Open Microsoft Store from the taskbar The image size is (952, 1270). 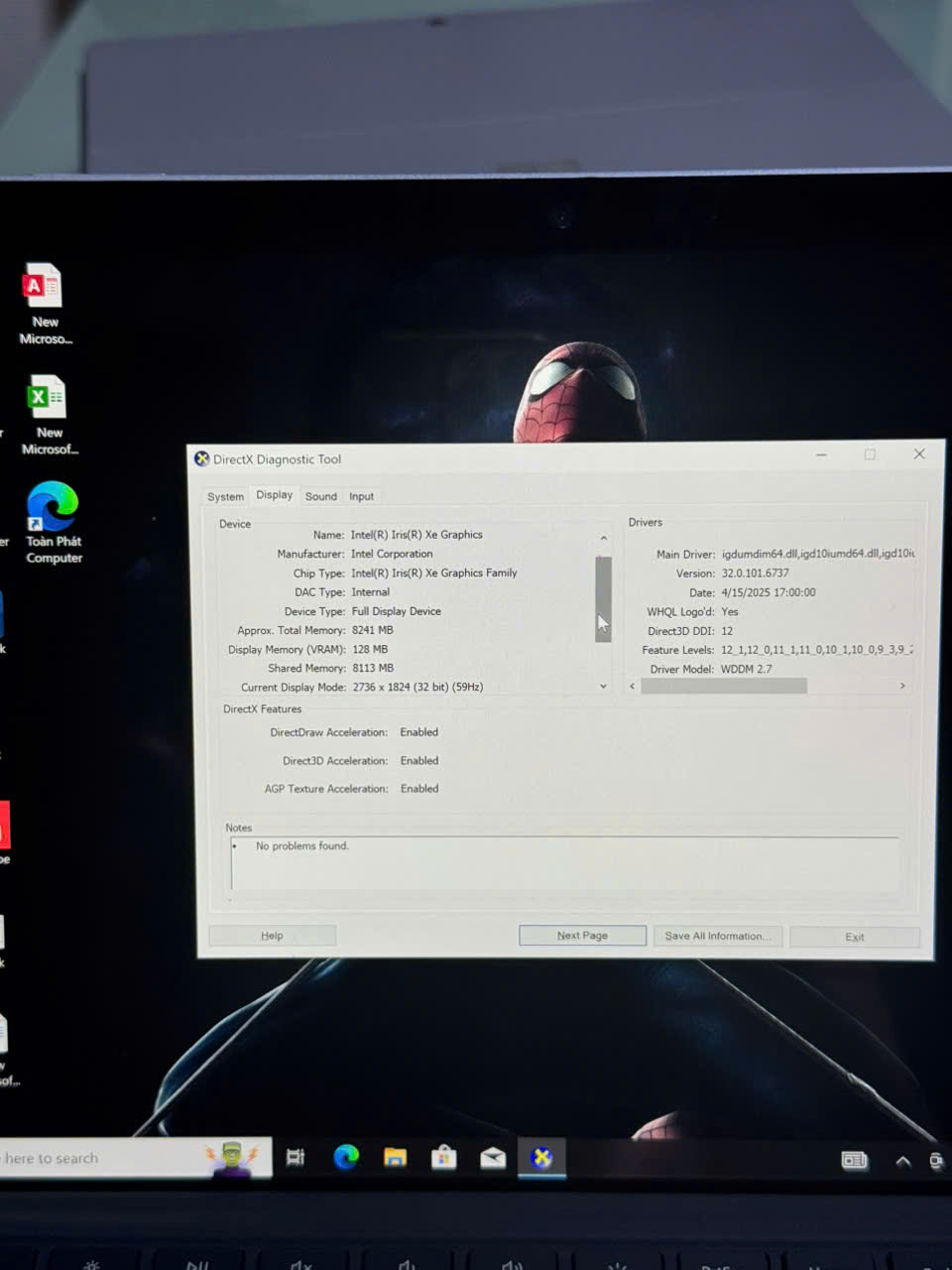[x=443, y=1157]
